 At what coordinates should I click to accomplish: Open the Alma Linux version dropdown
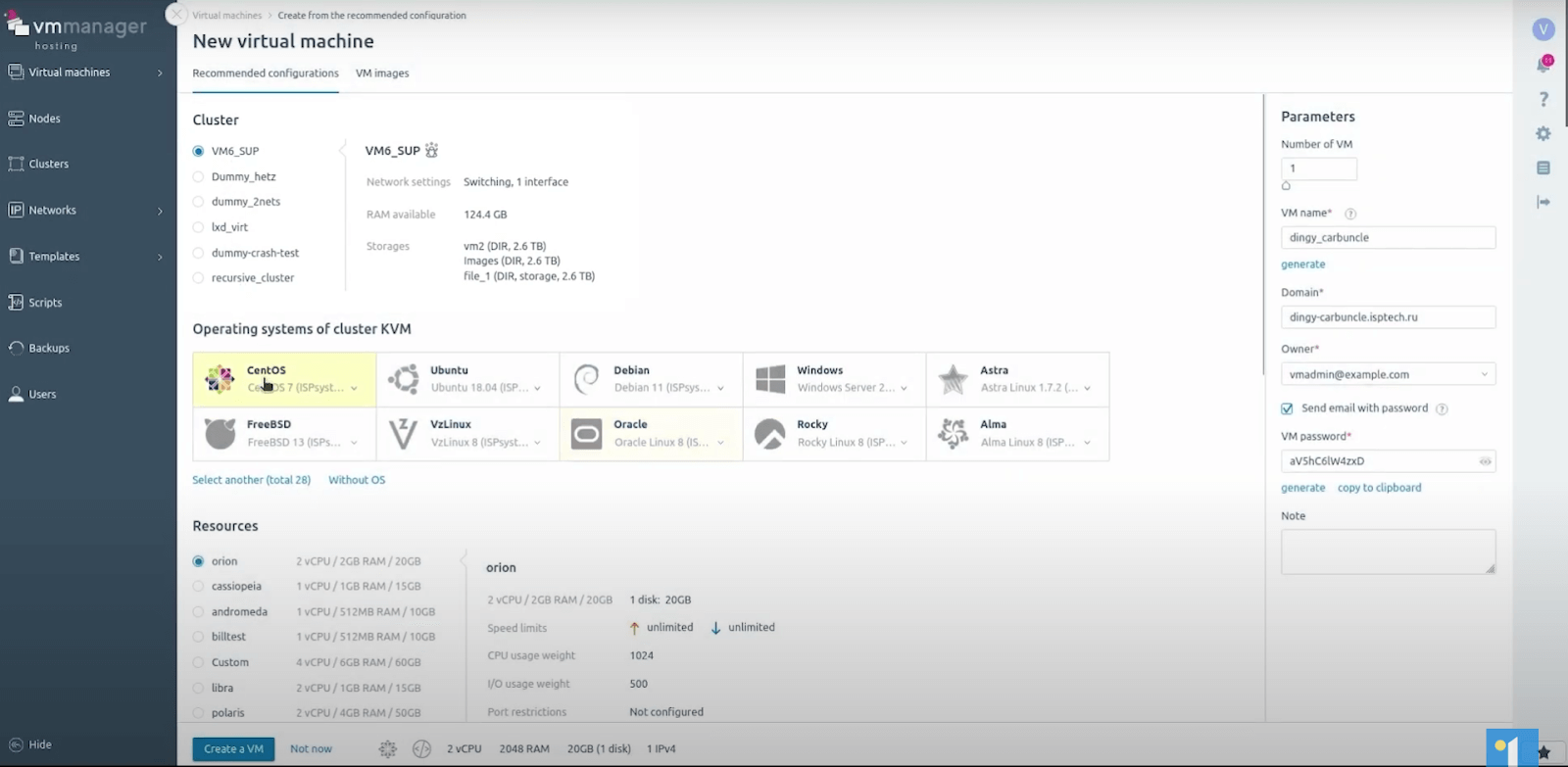(1087, 443)
